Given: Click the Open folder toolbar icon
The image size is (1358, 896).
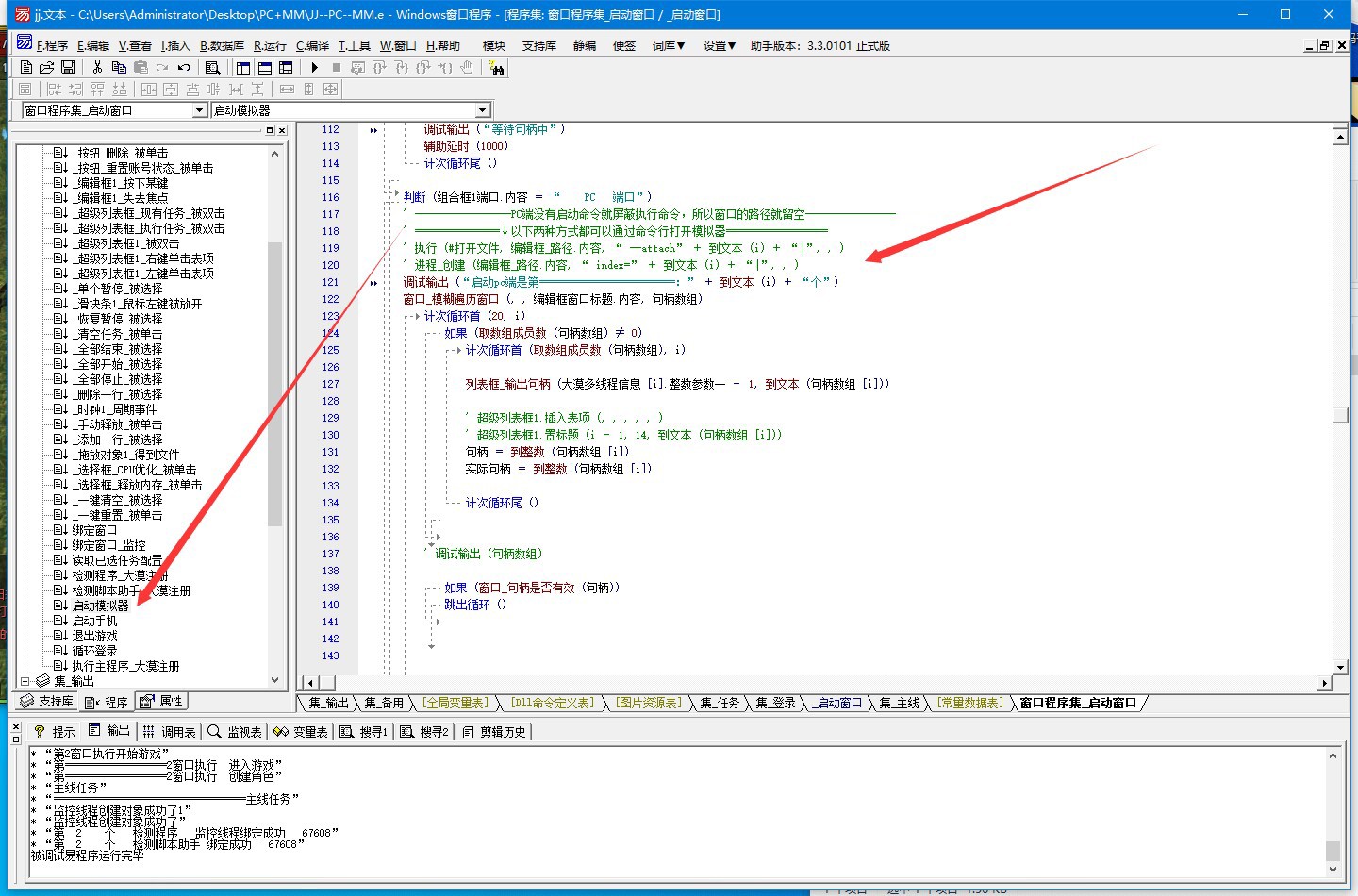Looking at the screenshot, I should [46, 67].
